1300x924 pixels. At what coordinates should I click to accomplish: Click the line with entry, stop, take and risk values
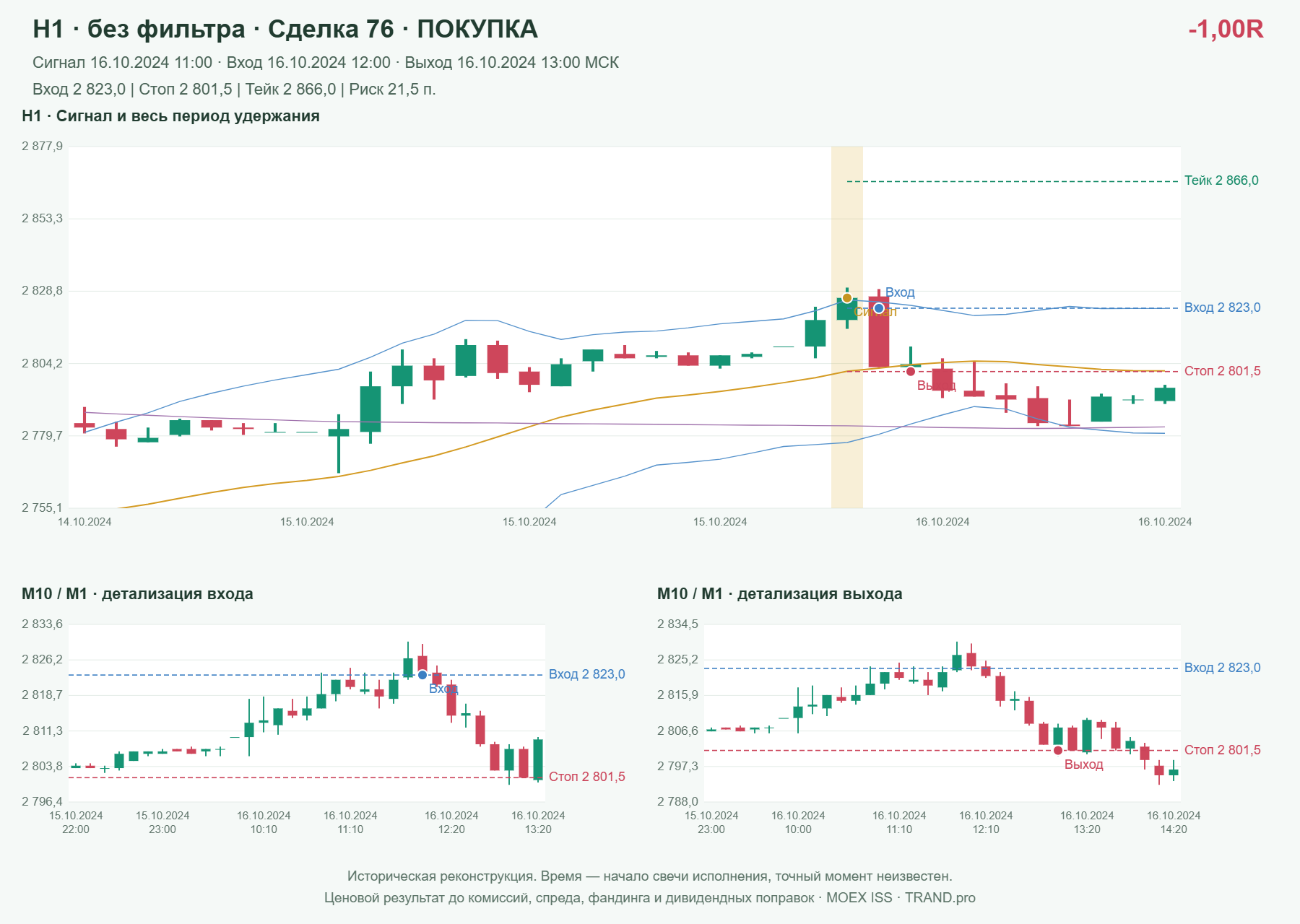click(234, 90)
